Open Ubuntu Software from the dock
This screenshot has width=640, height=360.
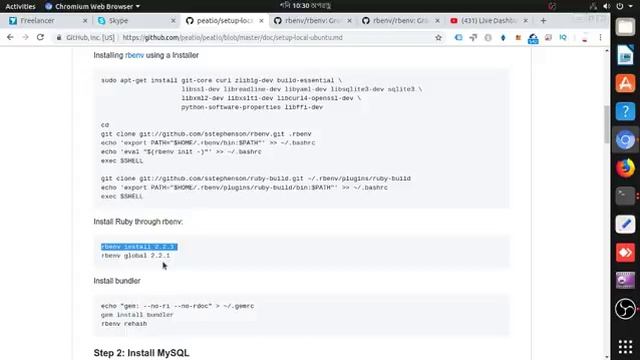[625, 83]
